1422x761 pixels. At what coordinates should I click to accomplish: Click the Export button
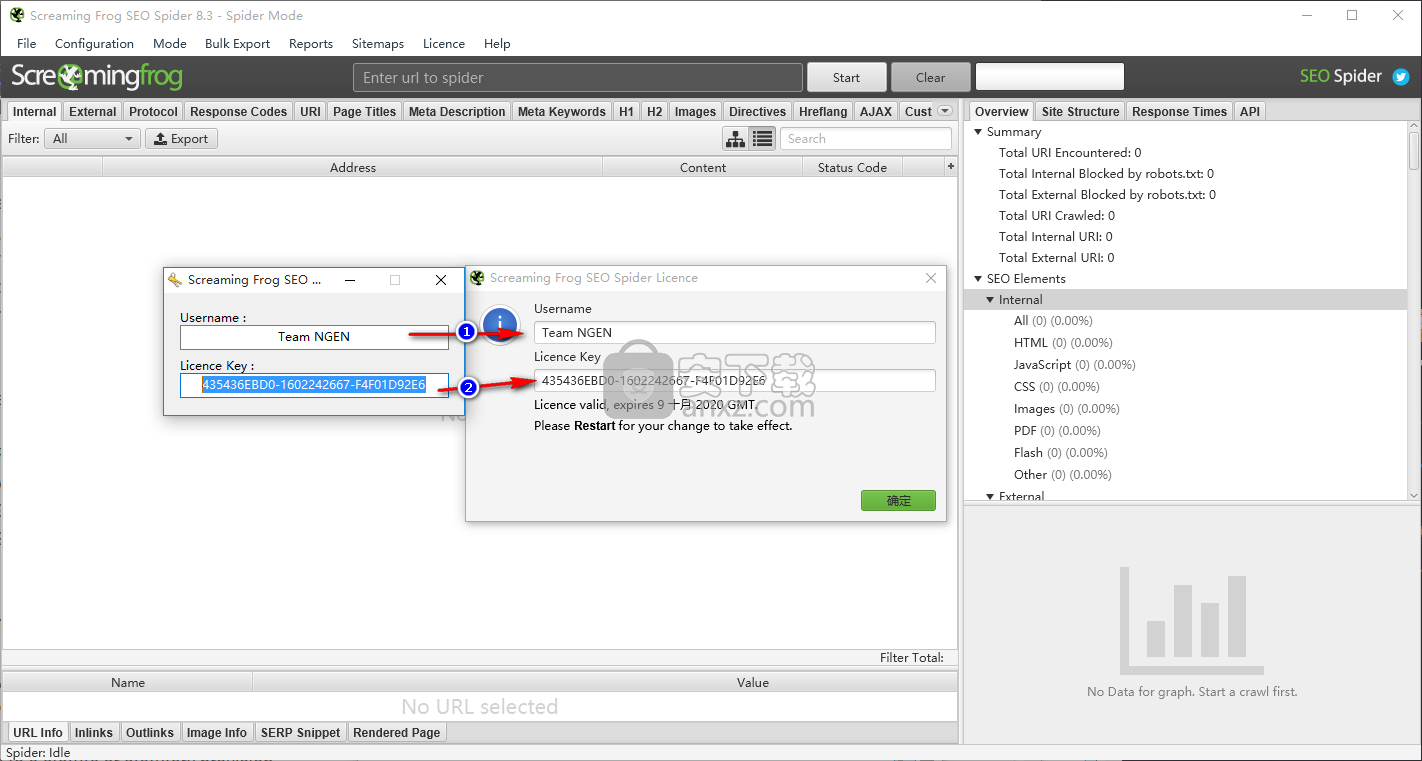[x=181, y=139]
